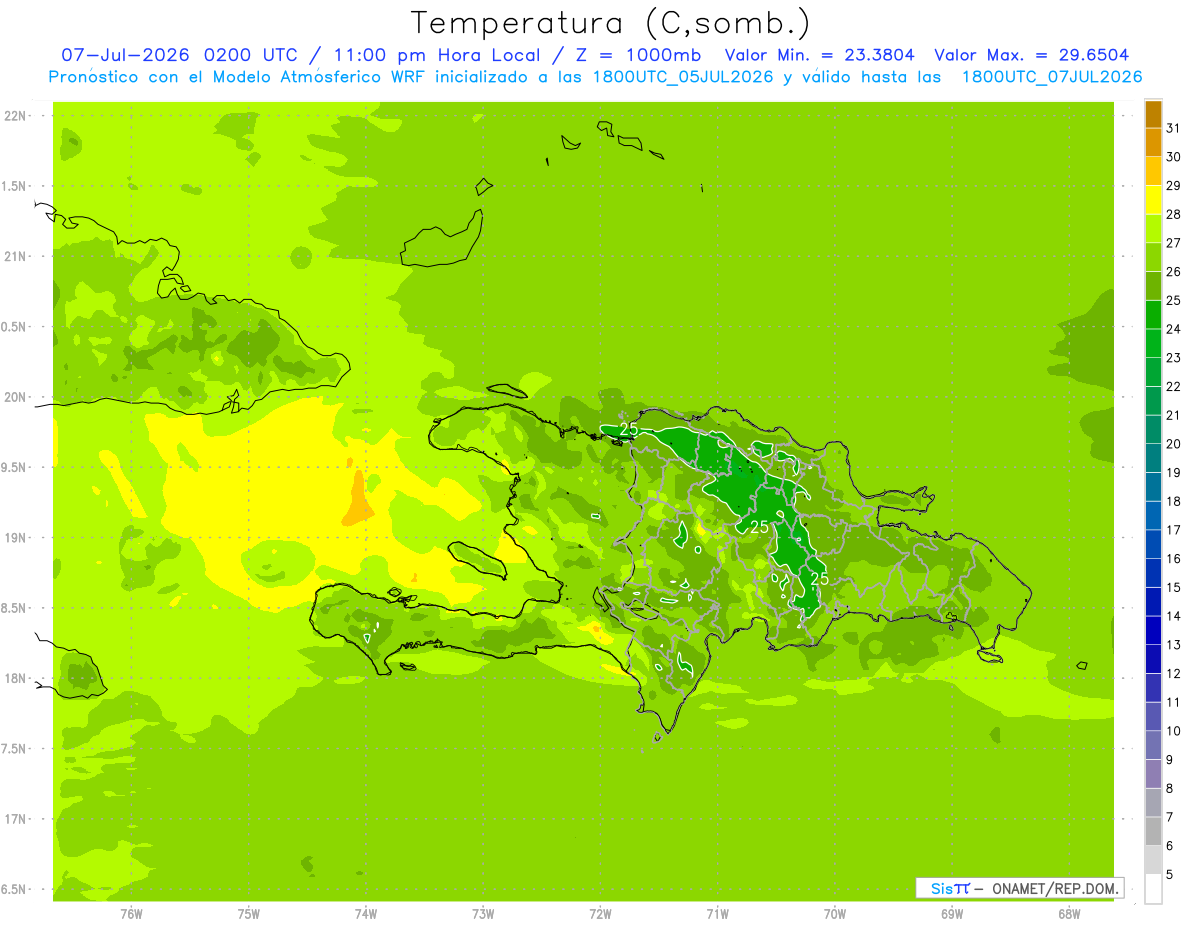This screenshot has height=927, width=1200.
Task: Click the legend number 10
Action: click(x=1173, y=731)
